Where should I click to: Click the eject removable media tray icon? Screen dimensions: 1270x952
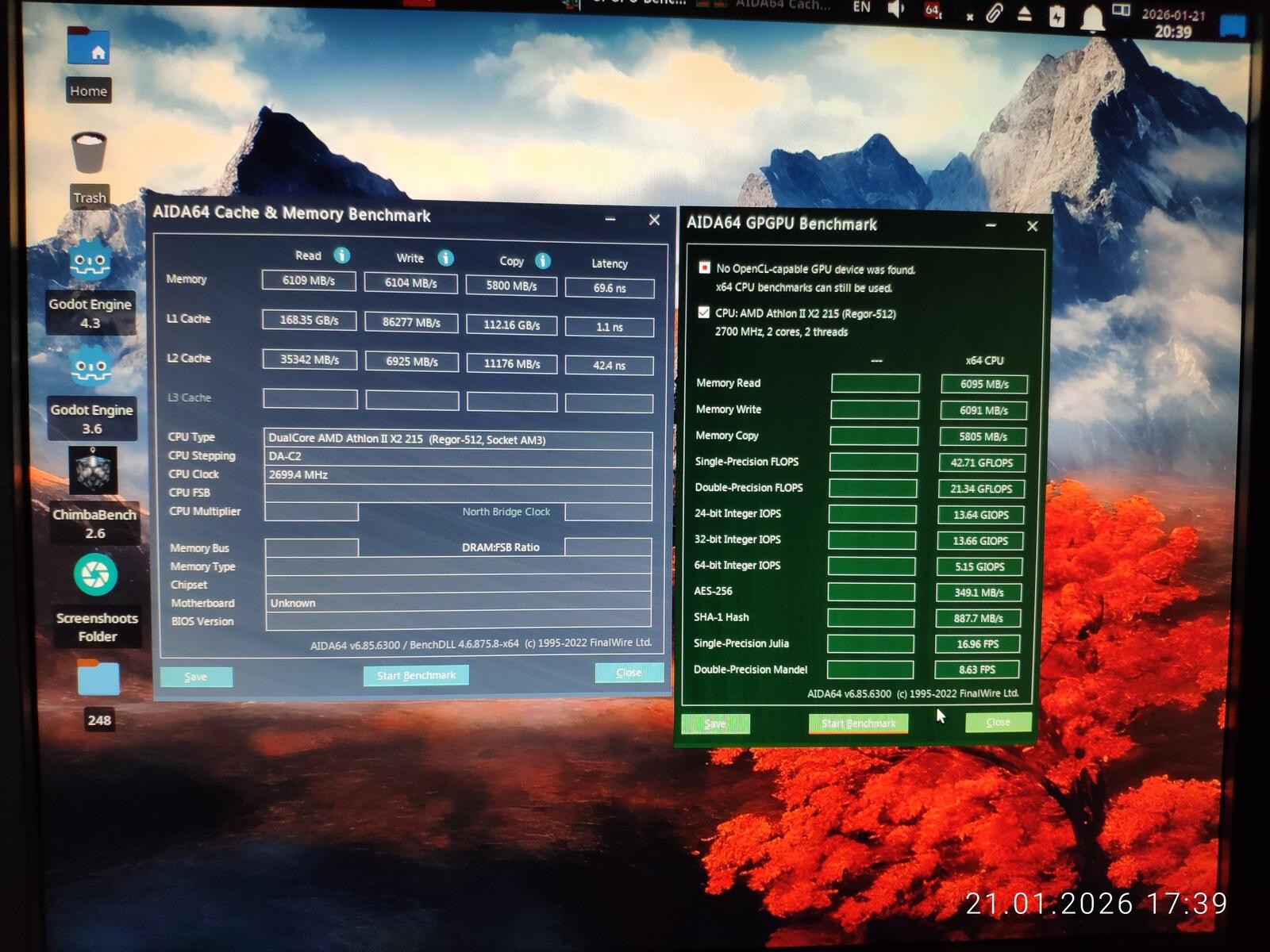[x=1025, y=13]
